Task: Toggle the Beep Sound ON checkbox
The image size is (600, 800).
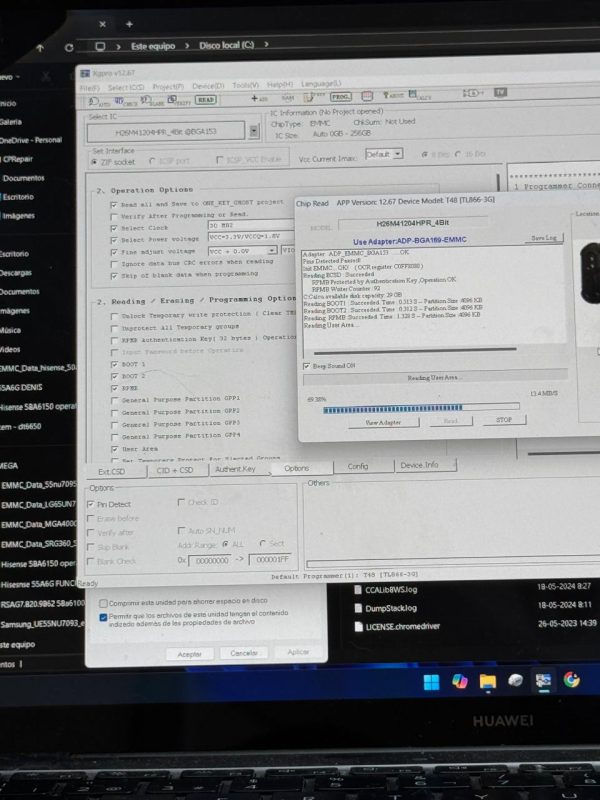Action: pyautogui.click(x=306, y=366)
